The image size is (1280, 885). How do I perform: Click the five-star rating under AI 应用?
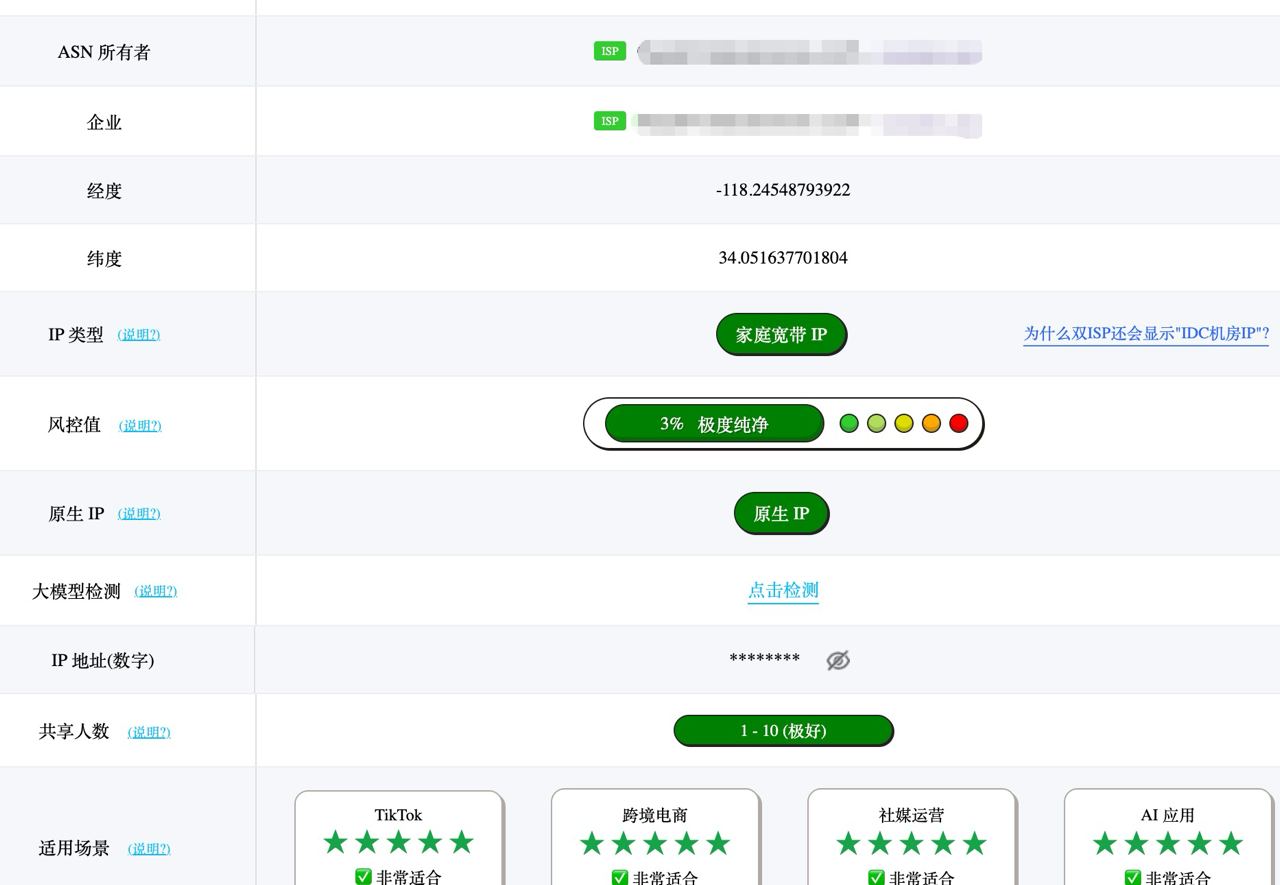click(1167, 843)
